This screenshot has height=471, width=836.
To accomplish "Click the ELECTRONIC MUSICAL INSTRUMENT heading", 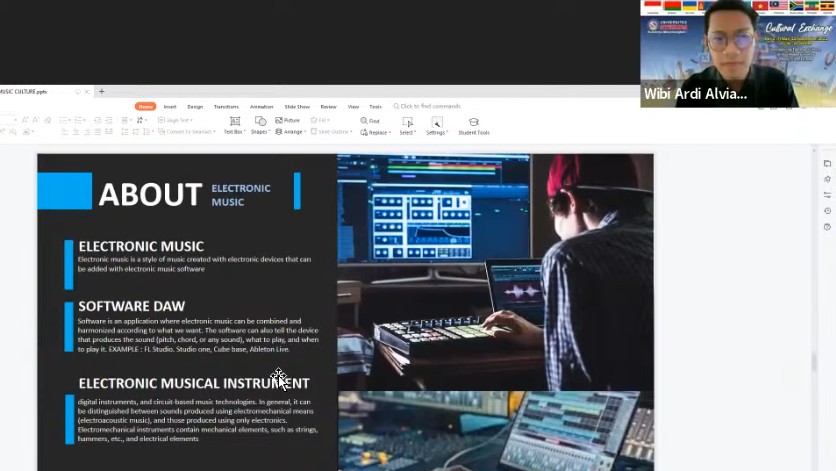I will pyautogui.click(x=194, y=383).
